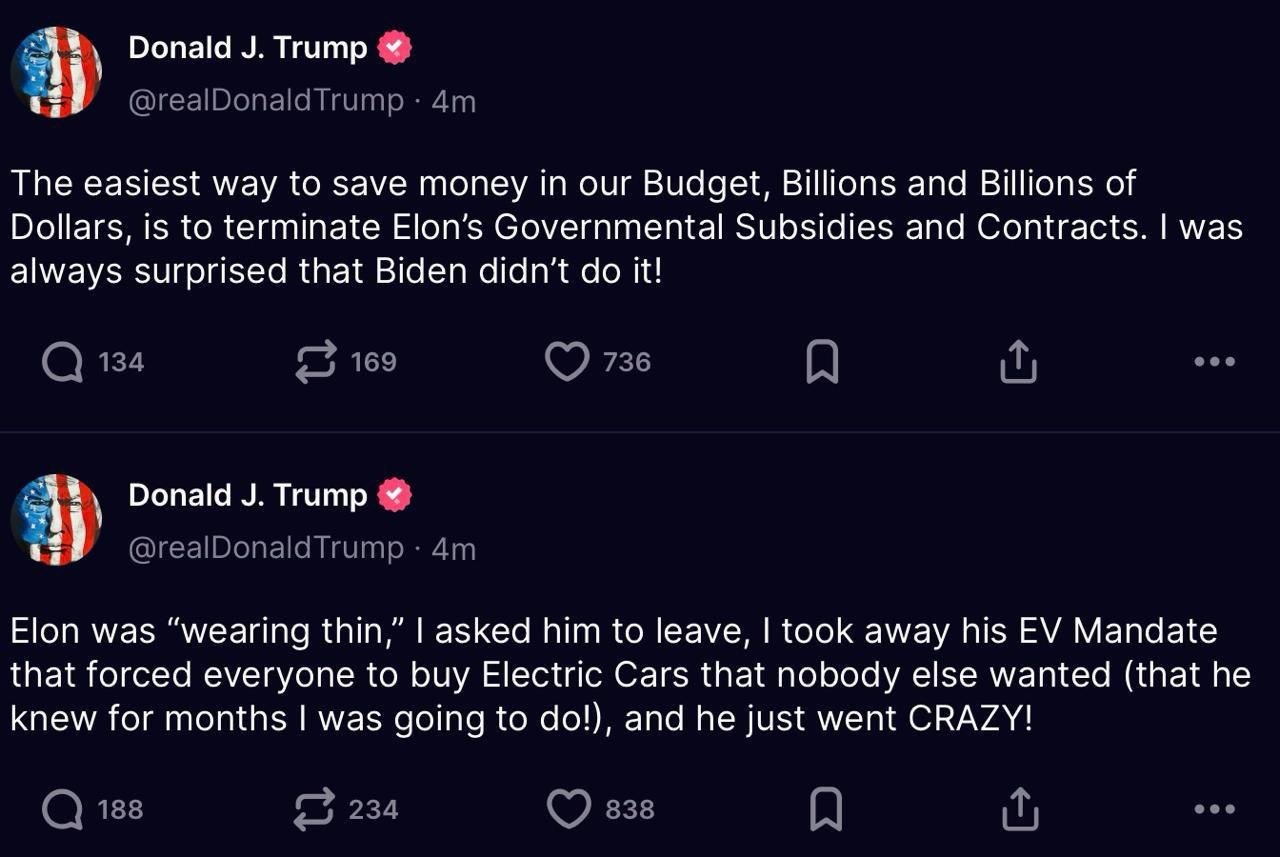
Task: Click the verified badge on first post
Action: coord(394,48)
